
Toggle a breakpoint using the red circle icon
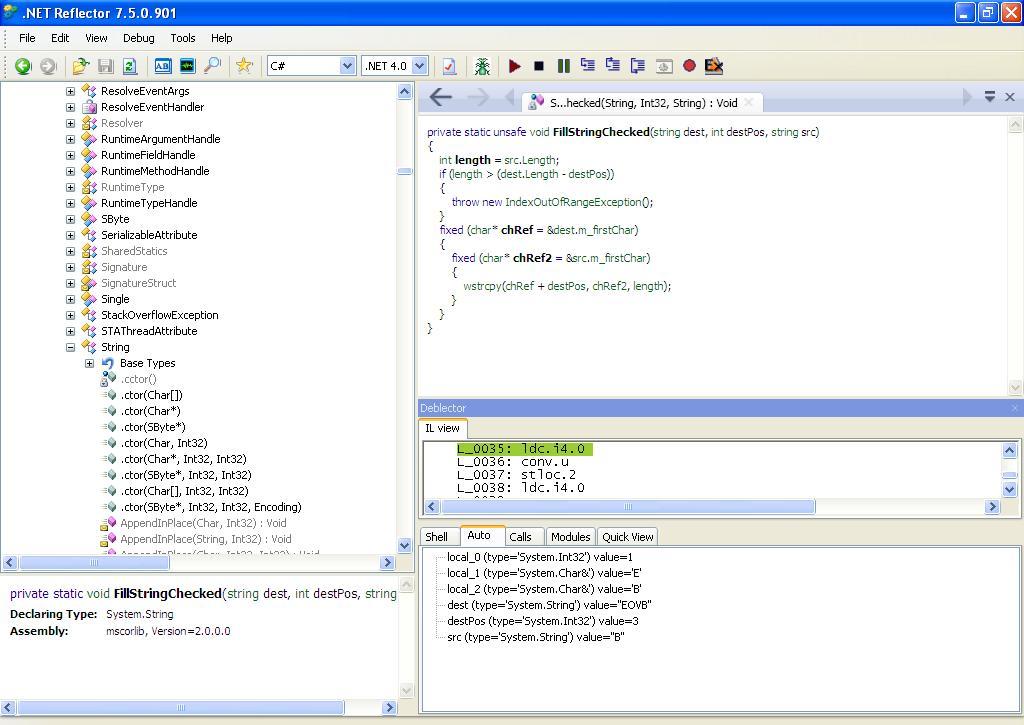point(688,66)
